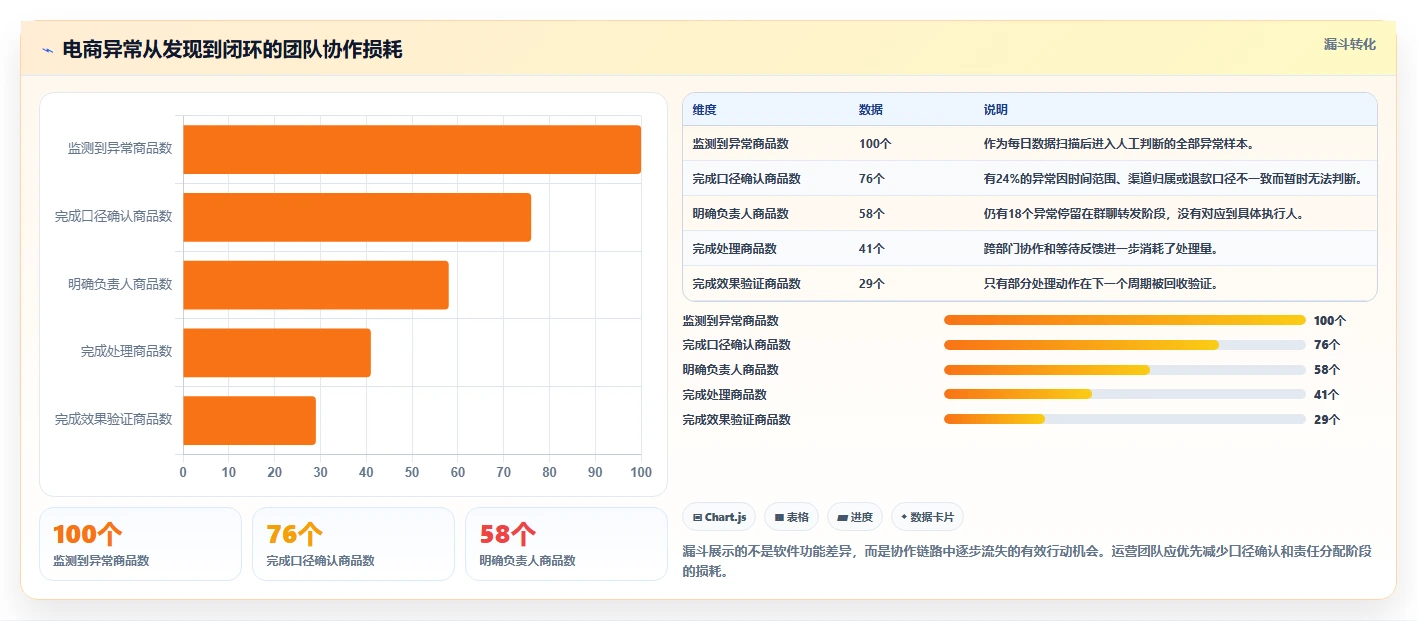Viewport: 1417px width, 621px height.
Task: Click the 完成处理商品数 progress list label
Action: point(724,395)
